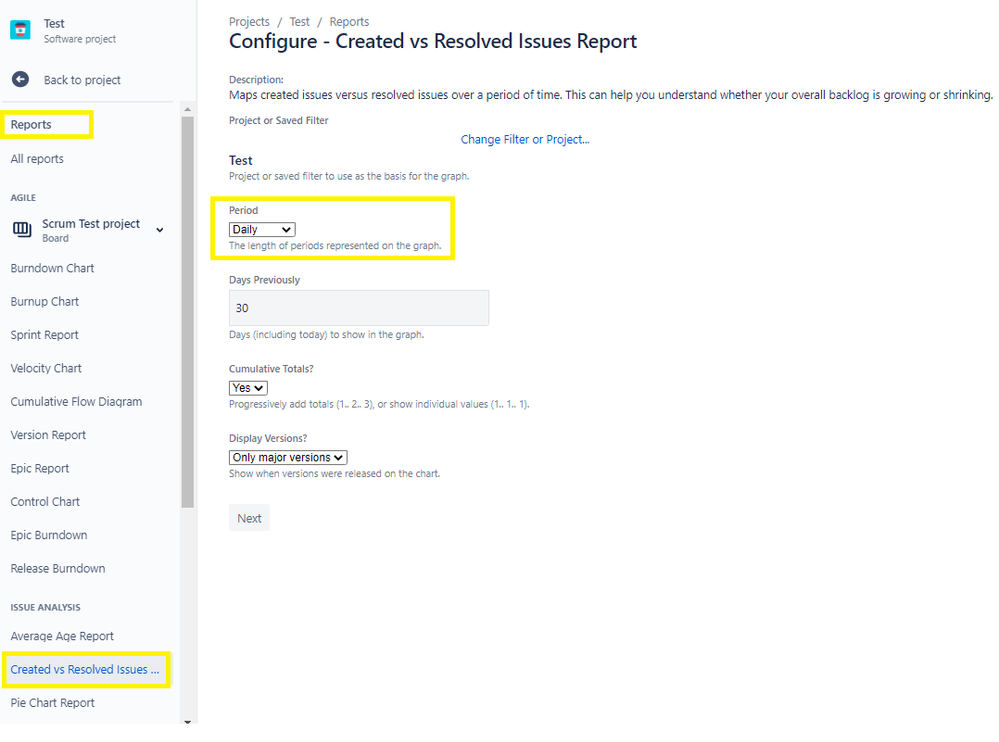Open the Pie Chart Report
The height and width of the screenshot is (742, 999).
pyautogui.click(x=52, y=702)
